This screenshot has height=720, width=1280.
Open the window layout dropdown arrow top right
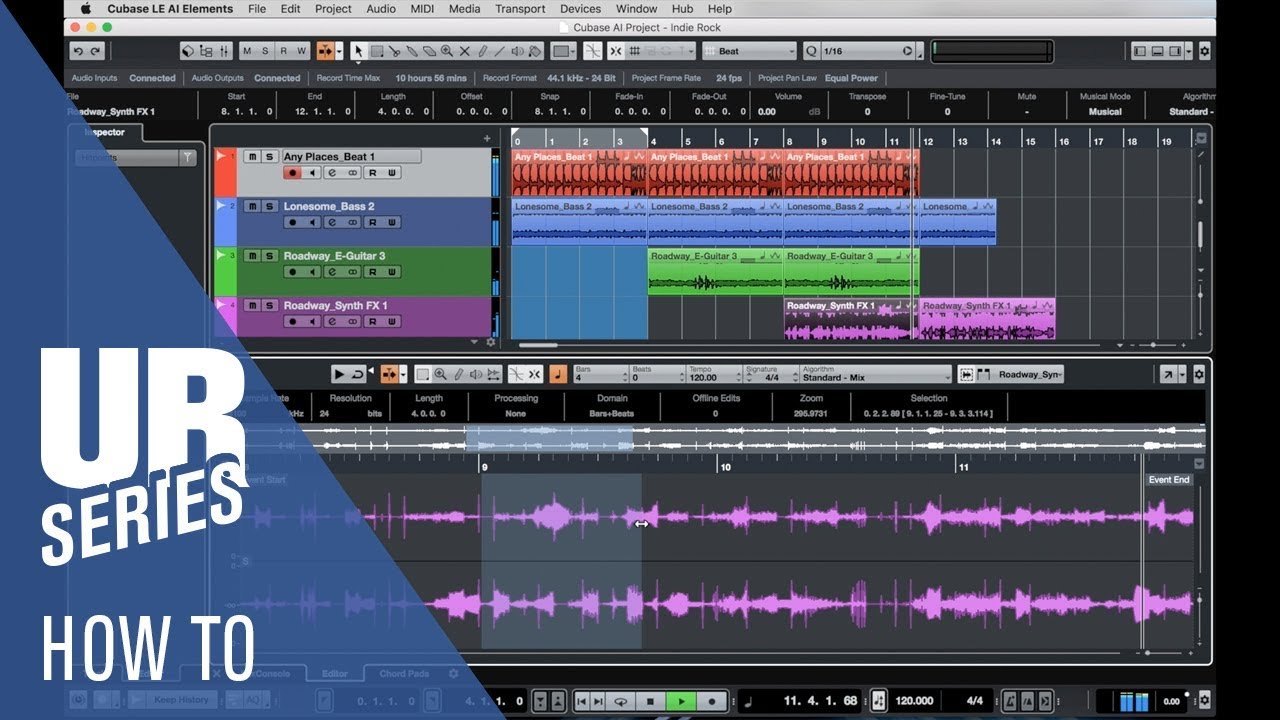[x=1188, y=51]
